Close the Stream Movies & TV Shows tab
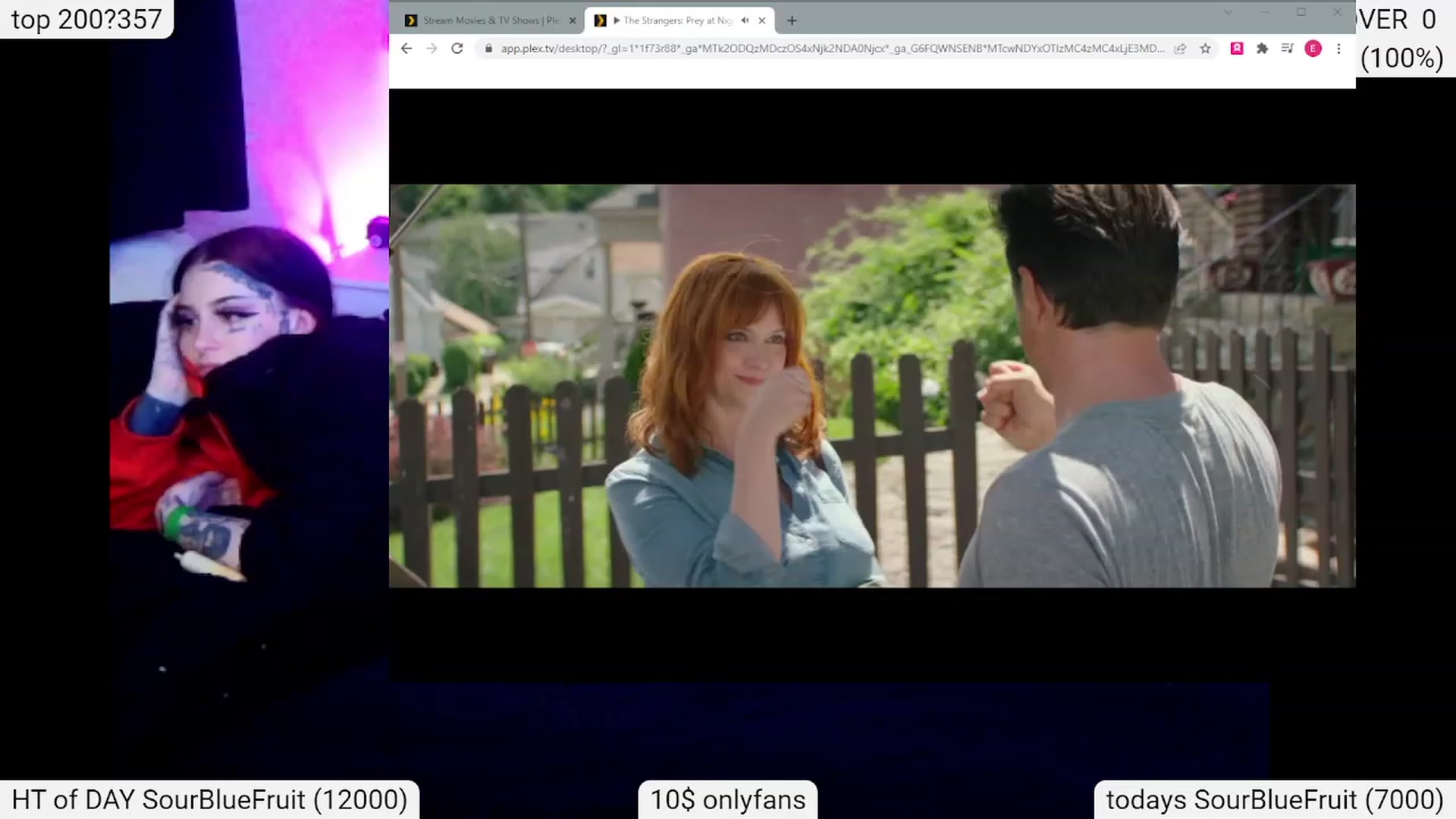Image resolution: width=1456 pixels, height=819 pixels. tap(573, 20)
